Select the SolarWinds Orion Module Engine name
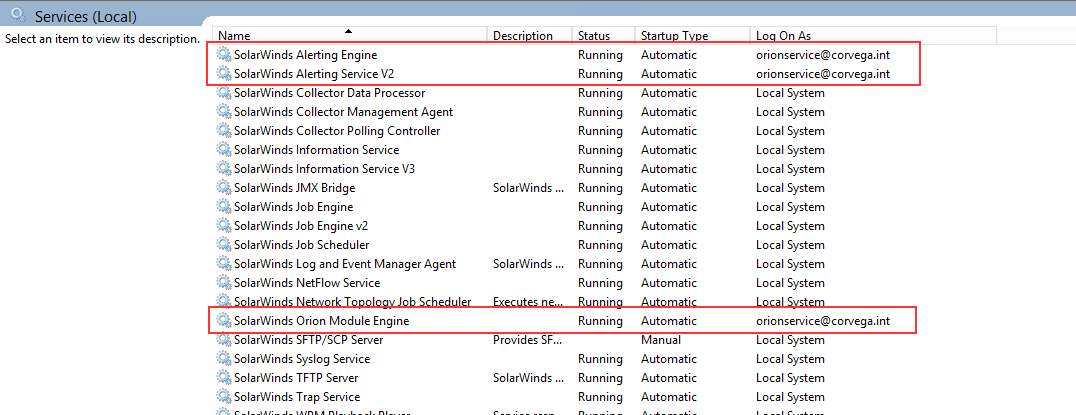The width and height of the screenshot is (1076, 415). (322, 320)
